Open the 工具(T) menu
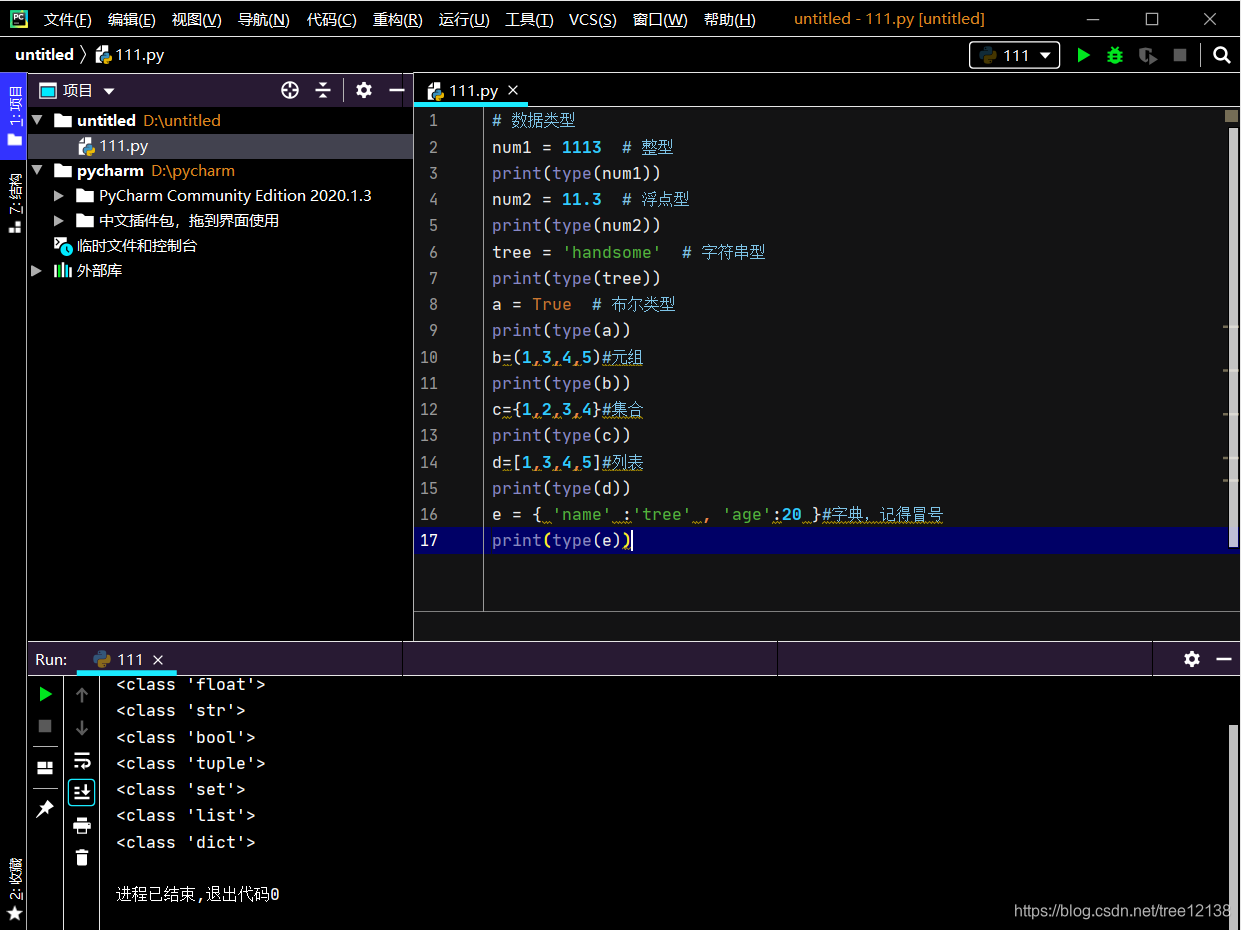The width and height of the screenshot is (1241, 930). point(529,20)
